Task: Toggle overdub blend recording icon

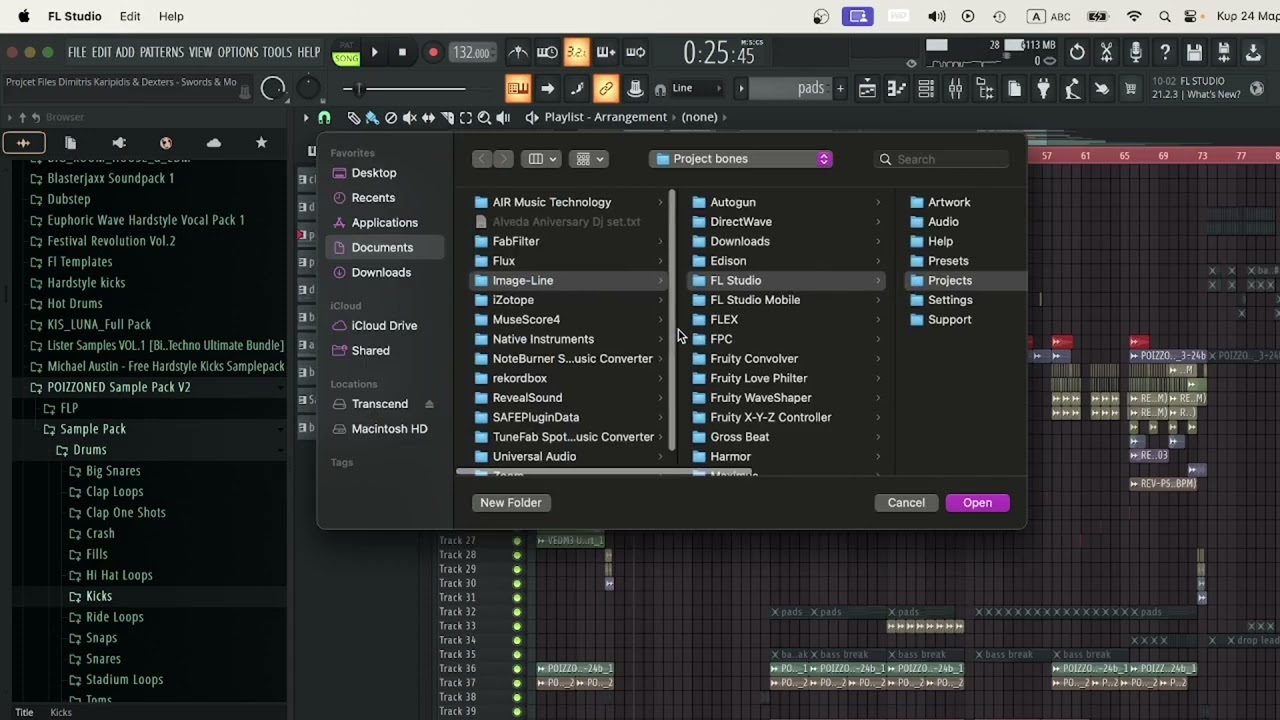Action: point(606,52)
